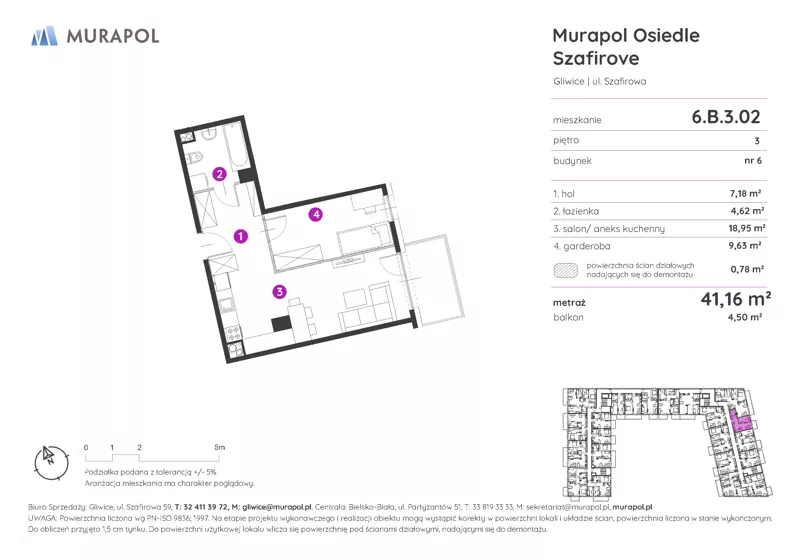The width and height of the screenshot is (792, 560).
Task: Click the building value 'nr 6'
Action: point(753,161)
